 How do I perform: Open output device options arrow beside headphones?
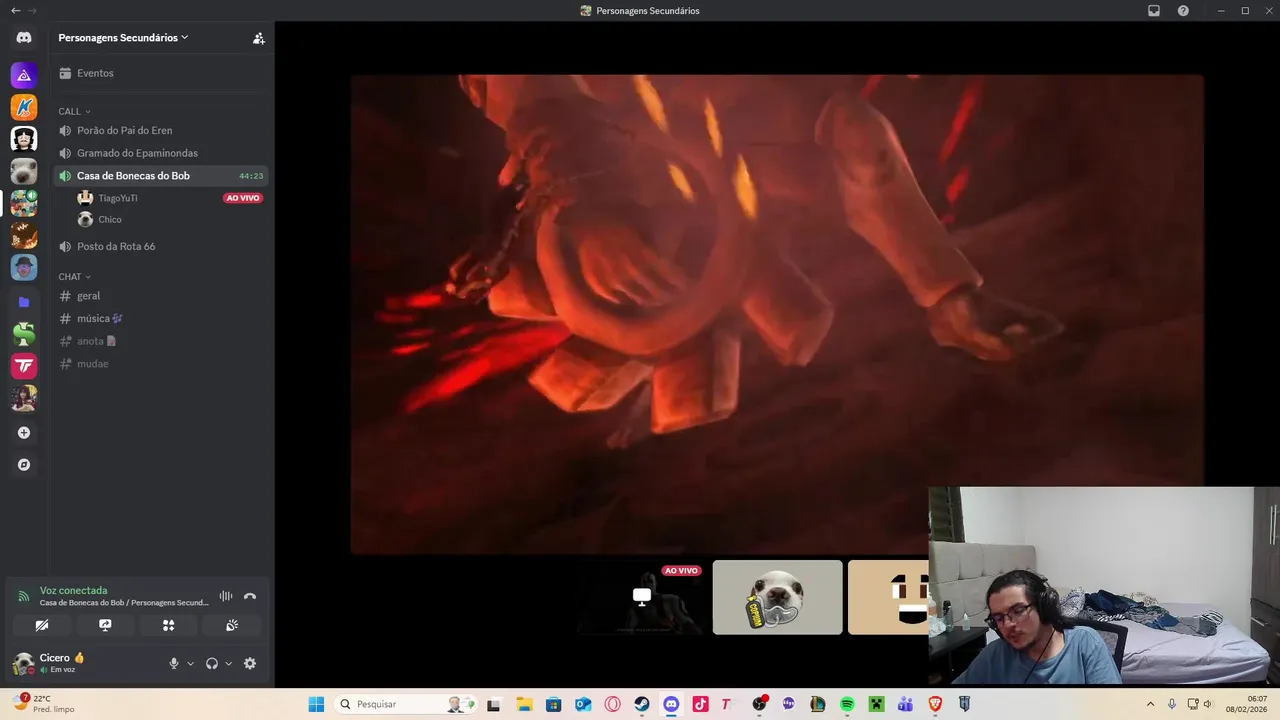(x=228, y=664)
